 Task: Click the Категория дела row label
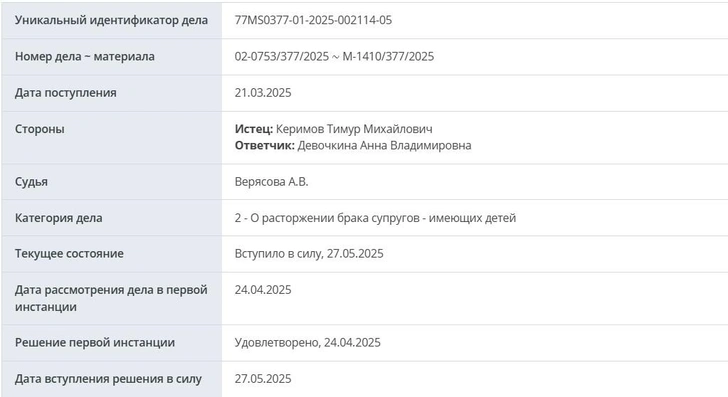[58, 218]
